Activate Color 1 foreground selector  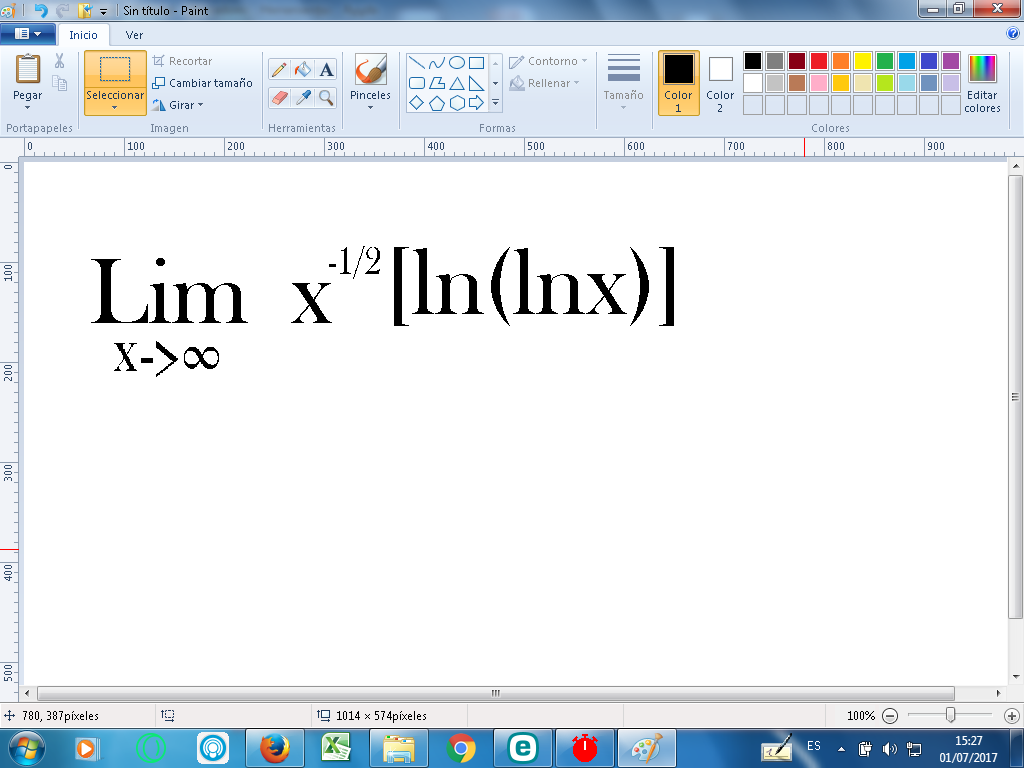678,83
